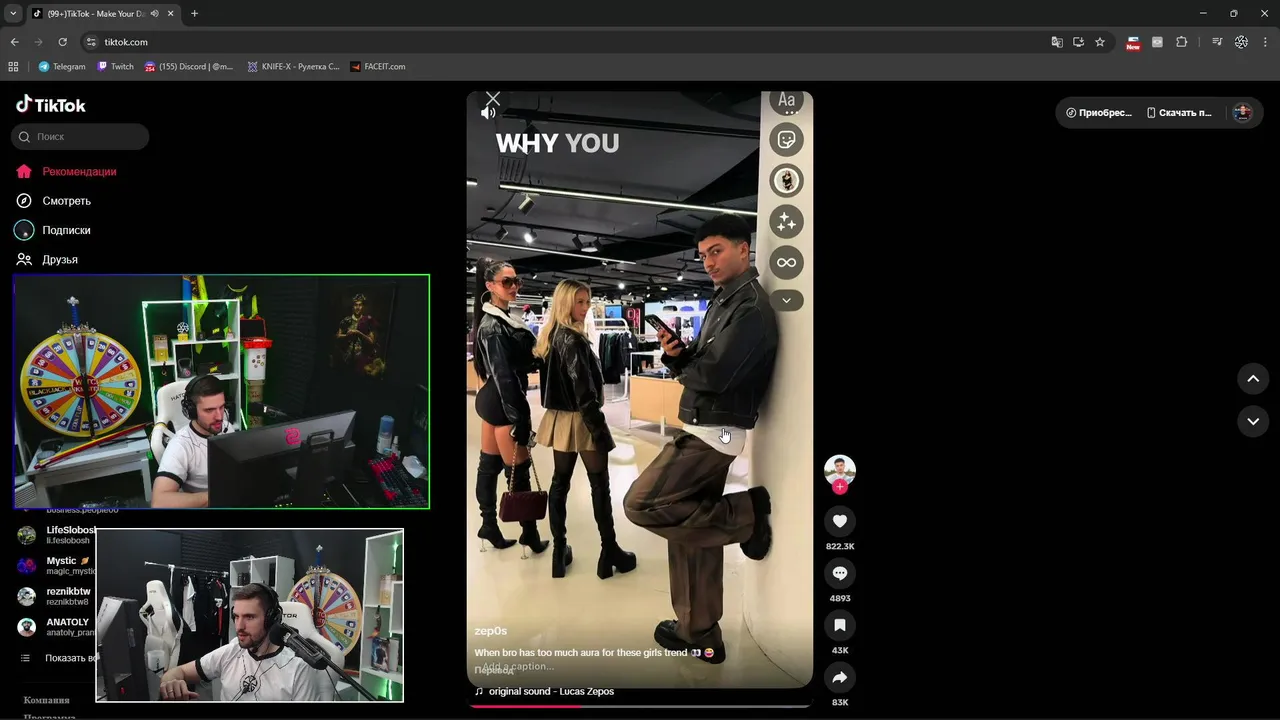
Task: Bookmark this page with the star
Action: (1100, 42)
